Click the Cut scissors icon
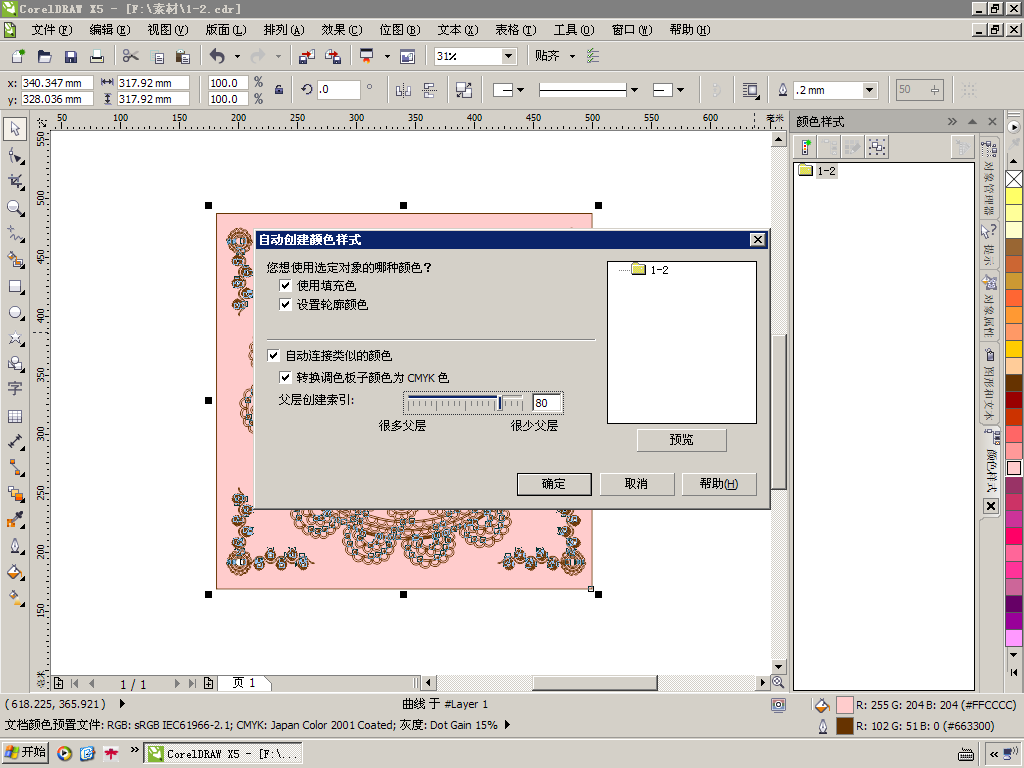This screenshot has width=1024, height=768. coord(131,56)
